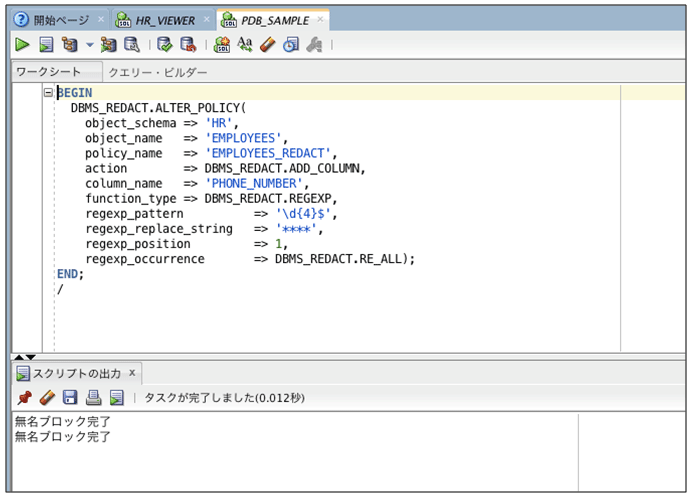The image size is (690, 496).
Task: Click the Unshared SQL Worksheet icon
Action: point(222,45)
